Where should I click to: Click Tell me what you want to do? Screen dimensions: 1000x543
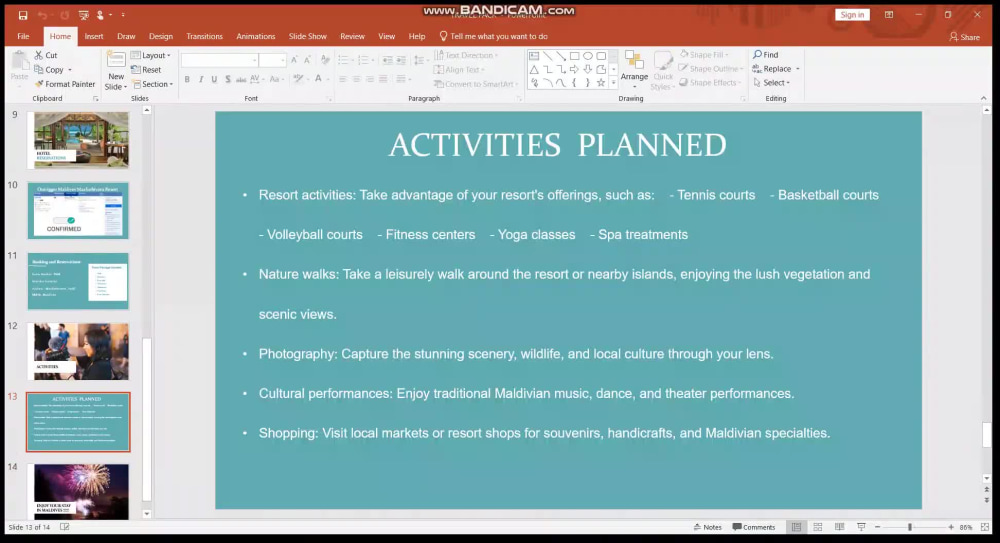tap(494, 36)
